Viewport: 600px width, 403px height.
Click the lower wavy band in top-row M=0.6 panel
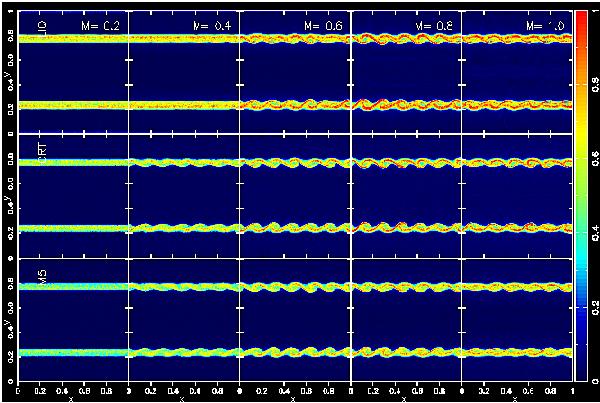tap(295, 104)
